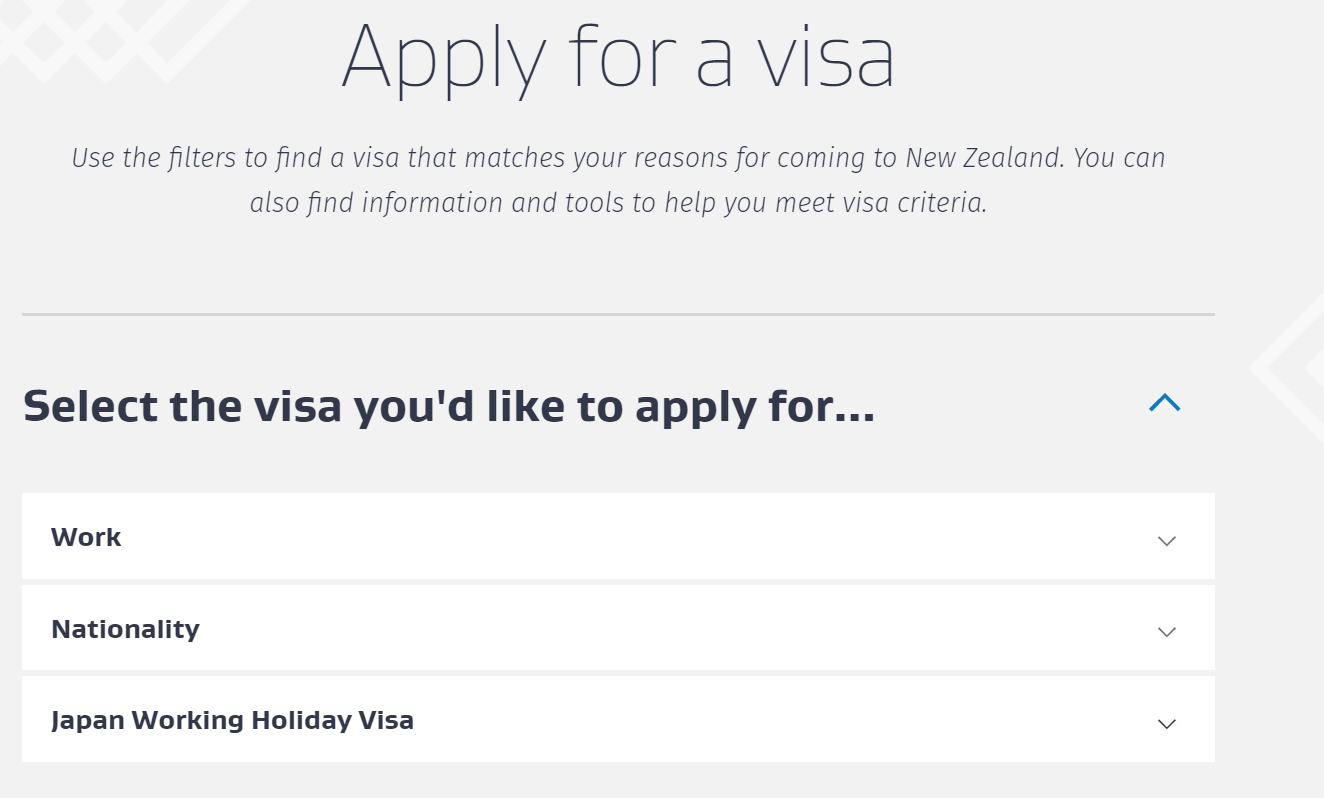Click the "Apply for a visa" page title
The width and height of the screenshot is (1324, 798).
point(618,57)
